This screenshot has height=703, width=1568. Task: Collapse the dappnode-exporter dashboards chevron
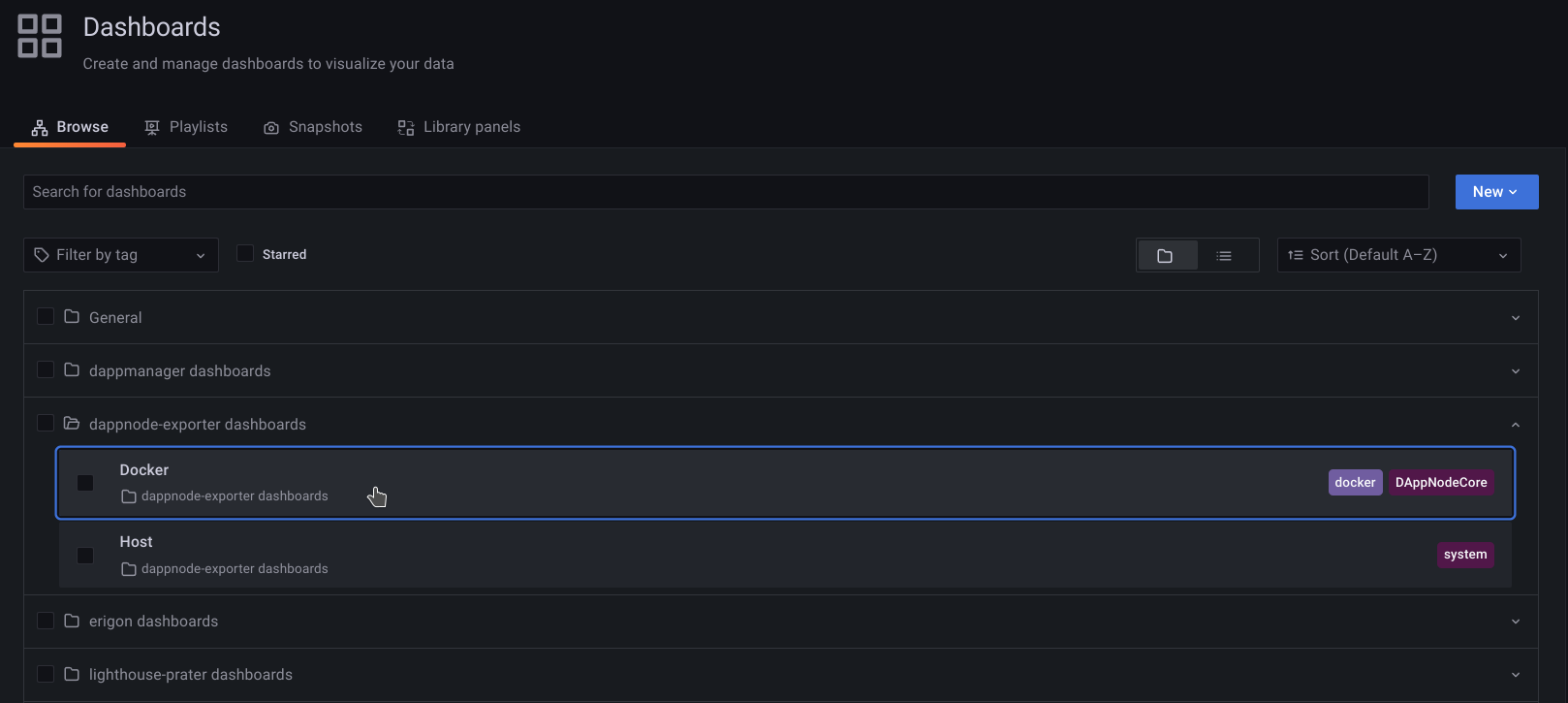click(x=1516, y=425)
